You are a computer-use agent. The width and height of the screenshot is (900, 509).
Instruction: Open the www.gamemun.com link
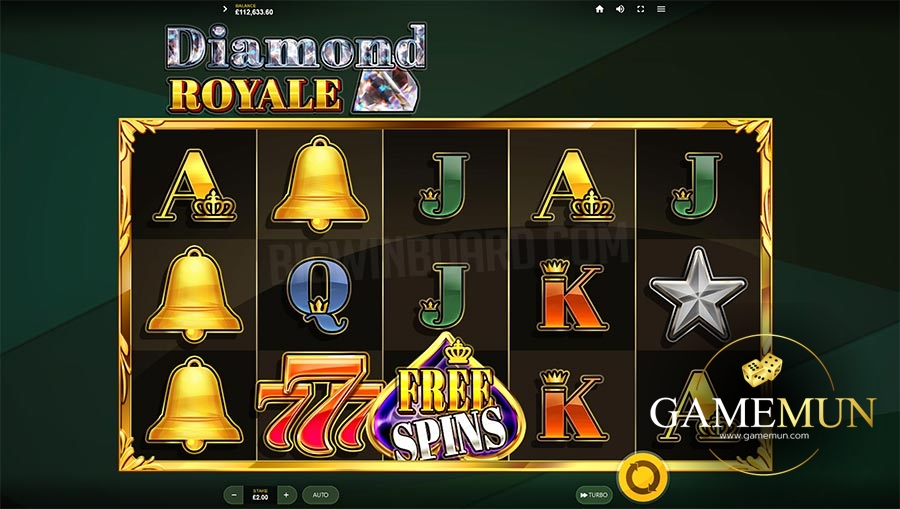(x=764, y=436)
